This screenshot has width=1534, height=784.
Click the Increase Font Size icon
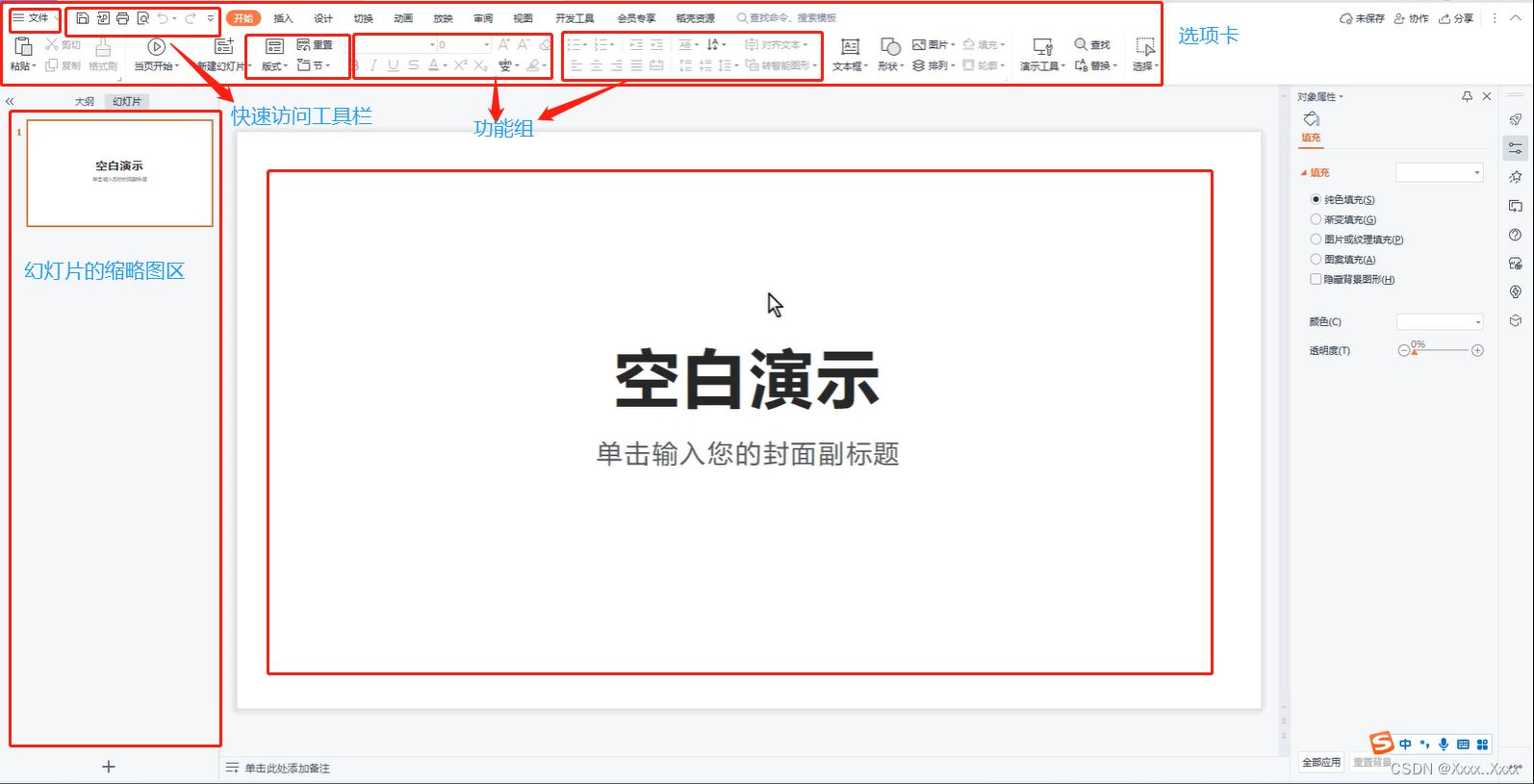[x=503, y=44]
